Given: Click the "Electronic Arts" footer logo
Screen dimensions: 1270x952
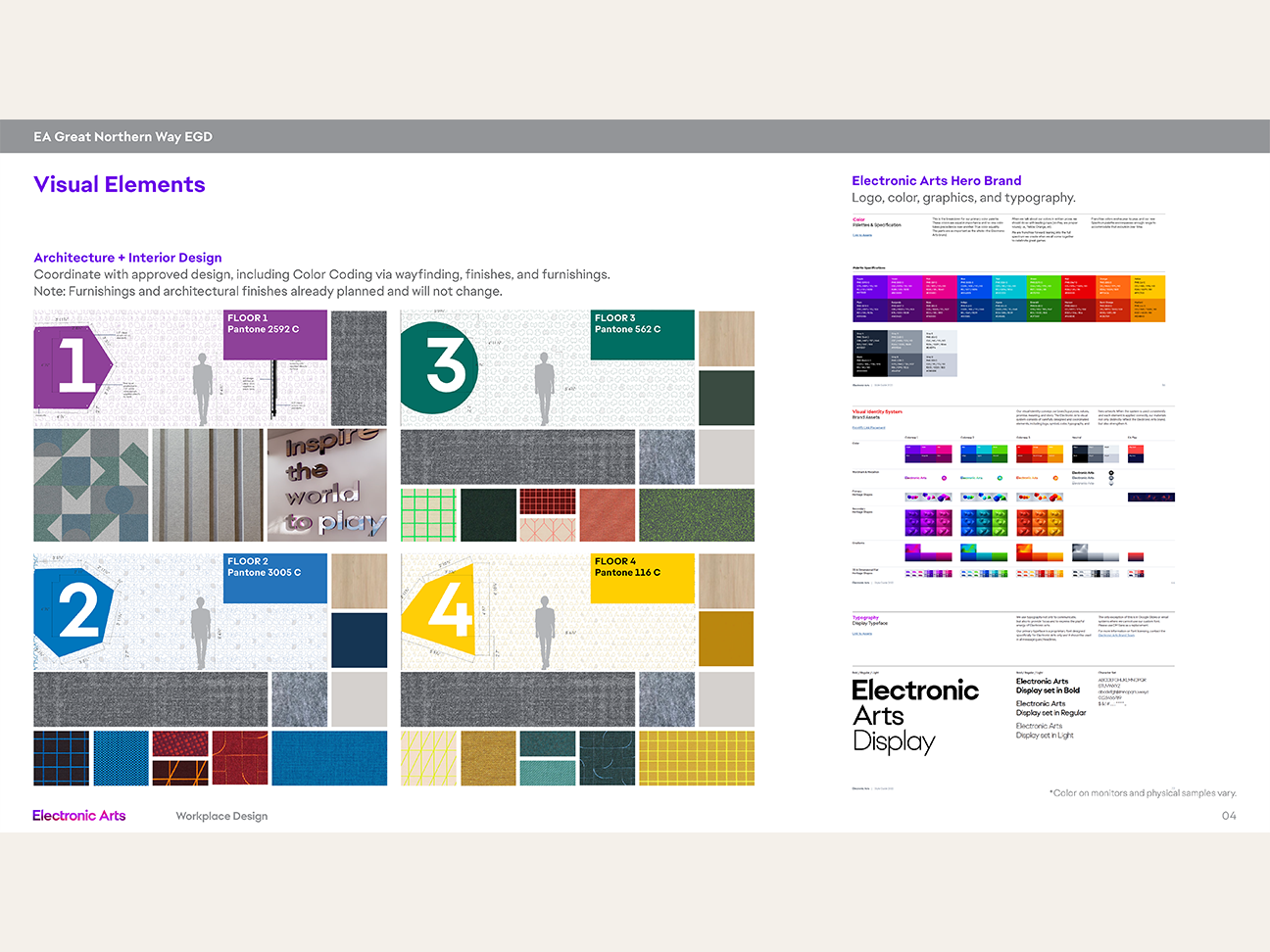Looking at the screenshot, I should tap(78, 816).
